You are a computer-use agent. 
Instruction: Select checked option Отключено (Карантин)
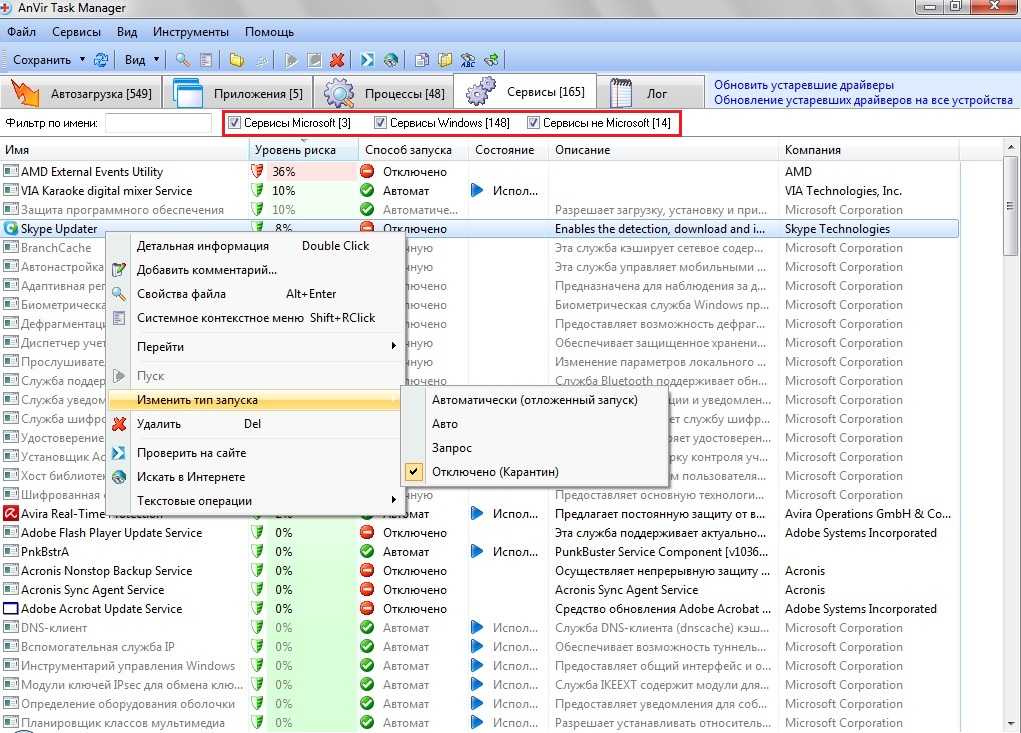(535, 472)
